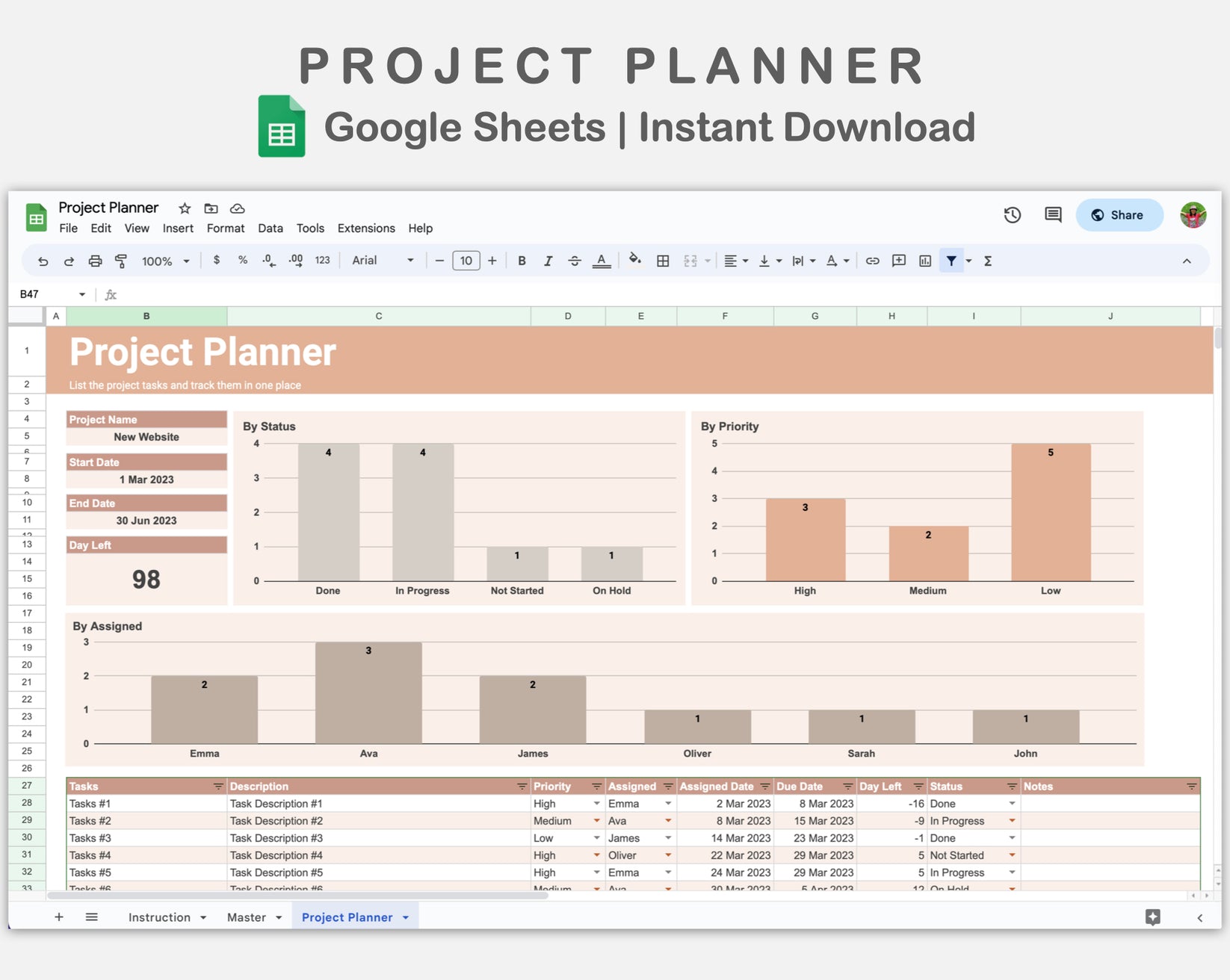Open the Functions (sigma) icon

(x=987, y=261)
